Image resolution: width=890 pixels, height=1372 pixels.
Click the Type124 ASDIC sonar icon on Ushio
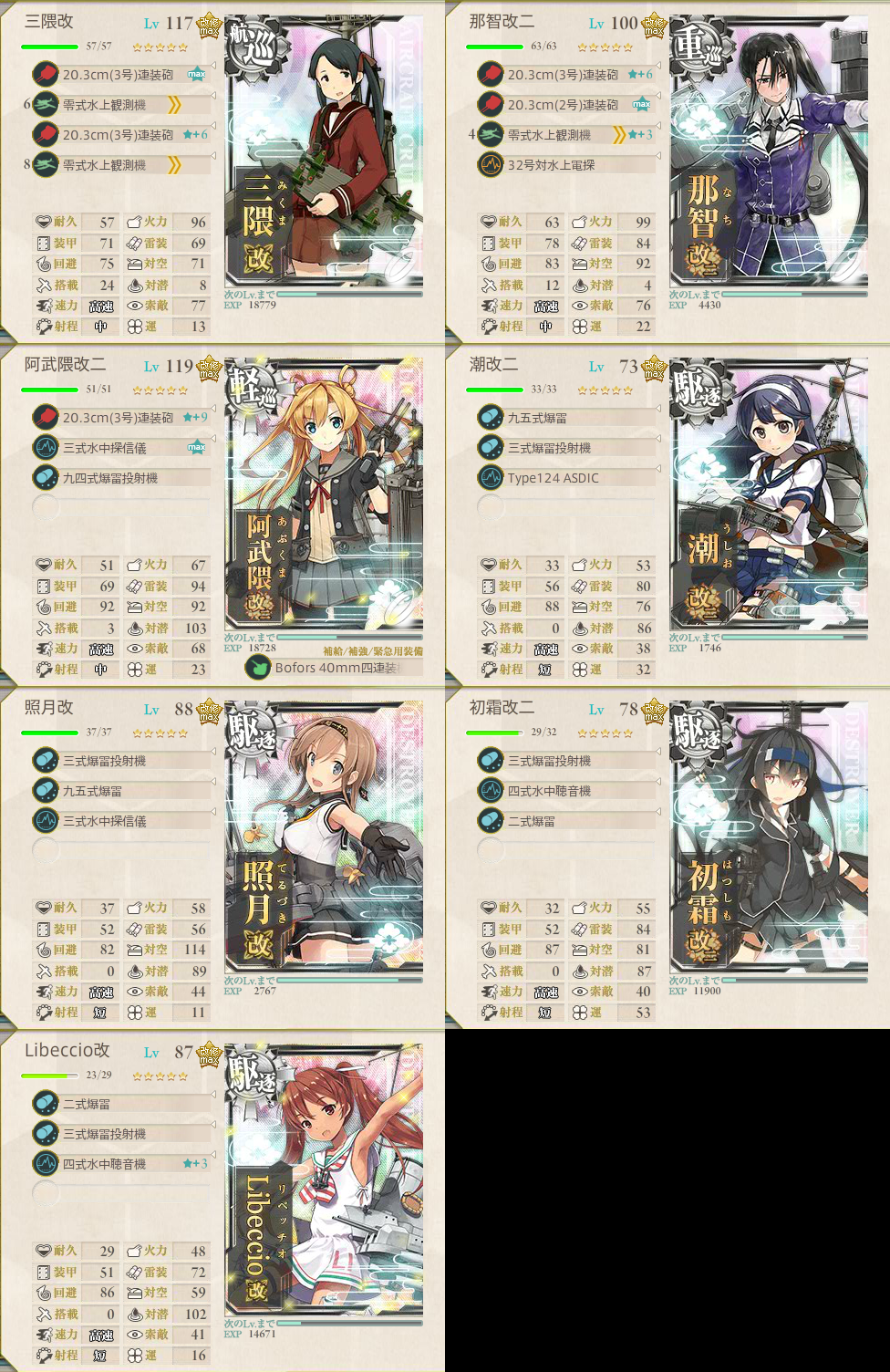(491, 478)
